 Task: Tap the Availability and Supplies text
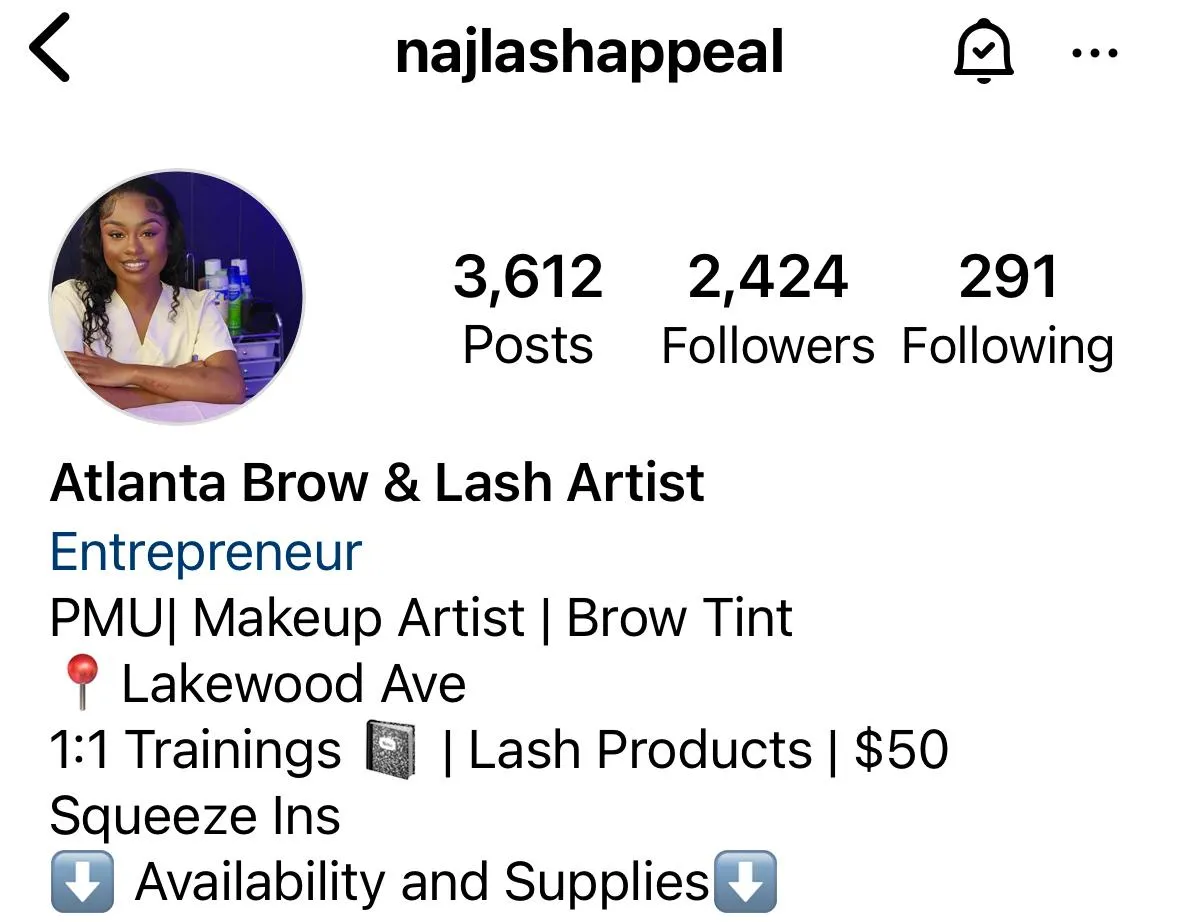422,881
